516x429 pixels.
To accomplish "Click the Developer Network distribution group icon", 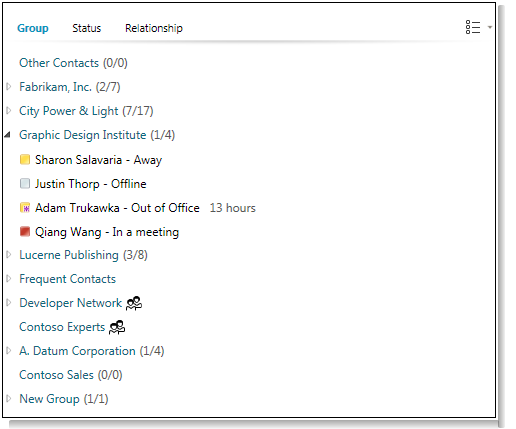I will pos(134,303).
